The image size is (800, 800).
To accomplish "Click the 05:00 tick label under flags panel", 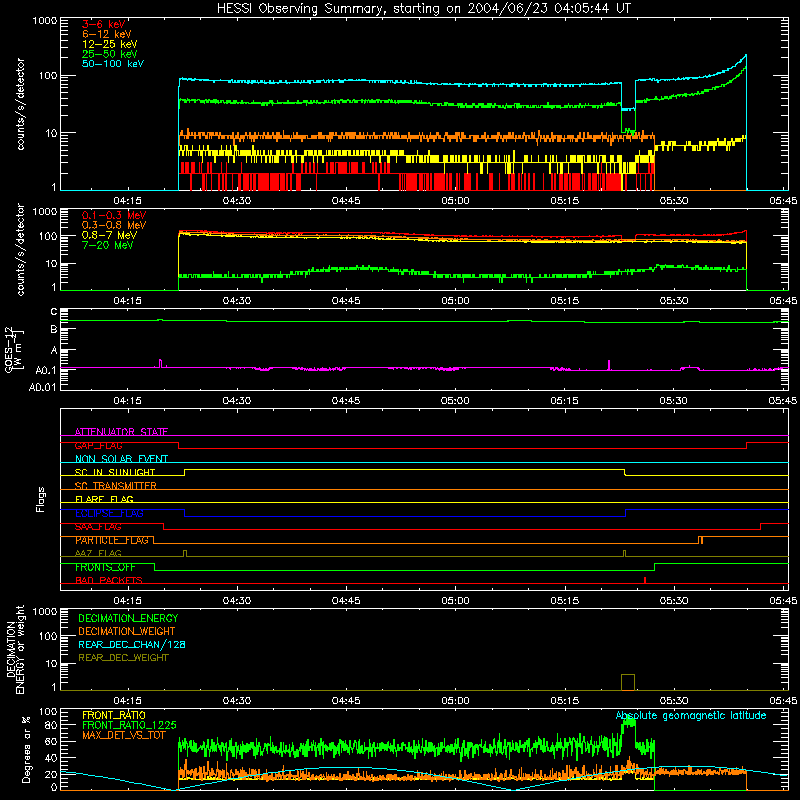I will point(455,601).
